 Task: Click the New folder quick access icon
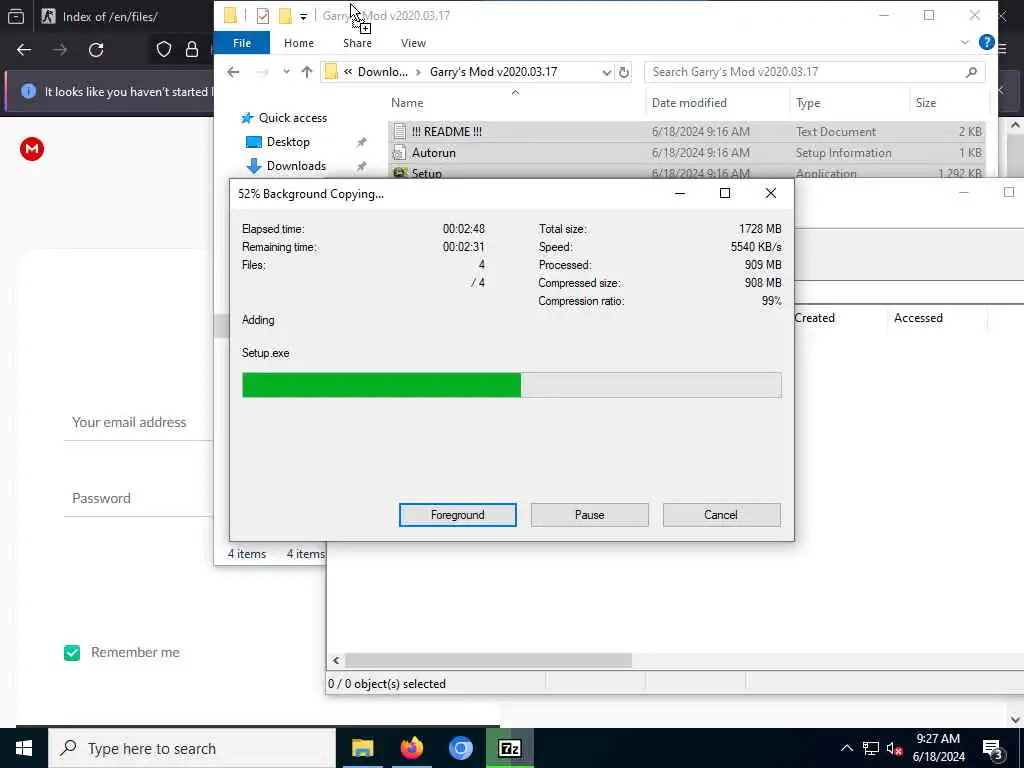pos(285,16)
